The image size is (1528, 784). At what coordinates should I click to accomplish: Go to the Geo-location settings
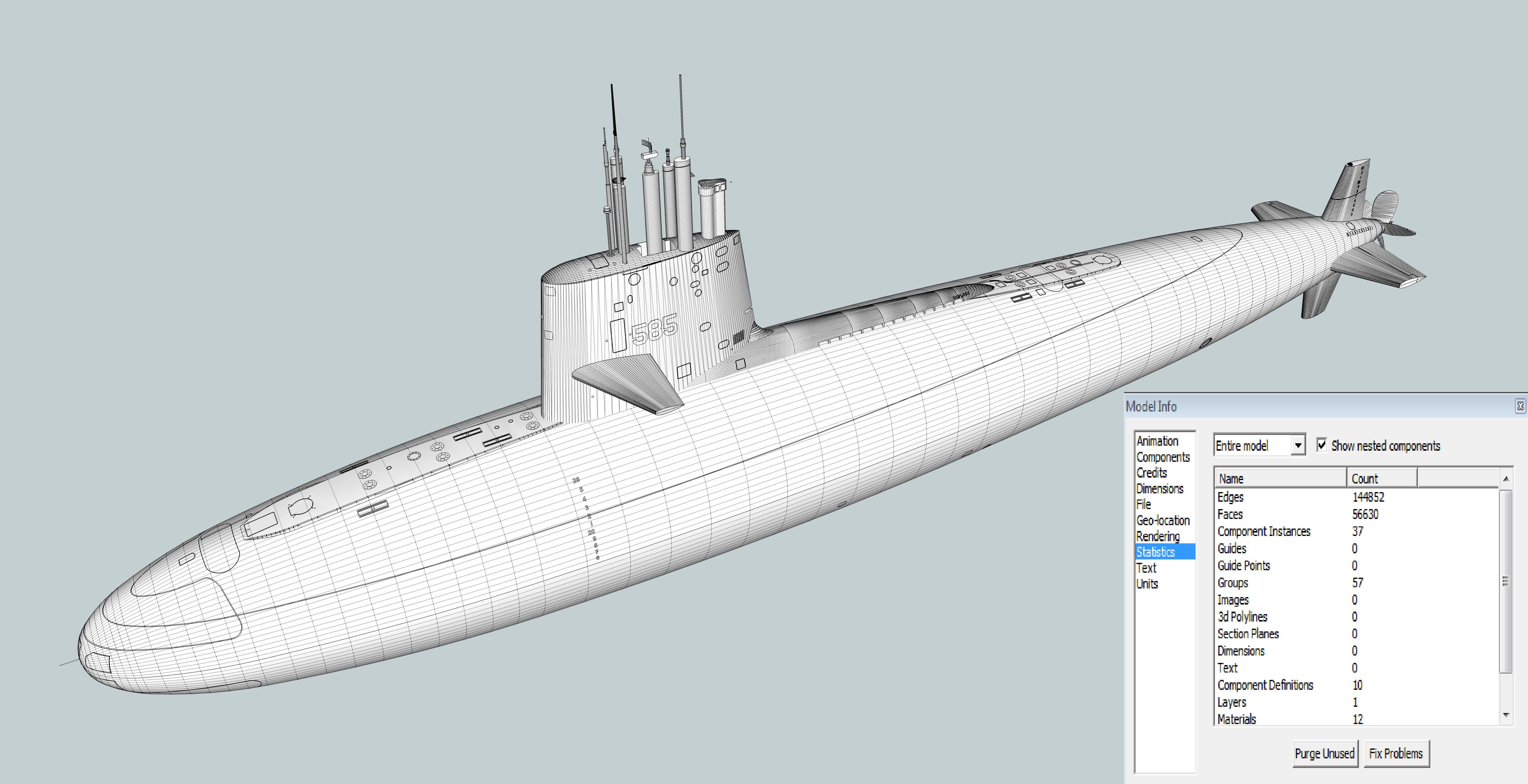tap(1163, 521)
